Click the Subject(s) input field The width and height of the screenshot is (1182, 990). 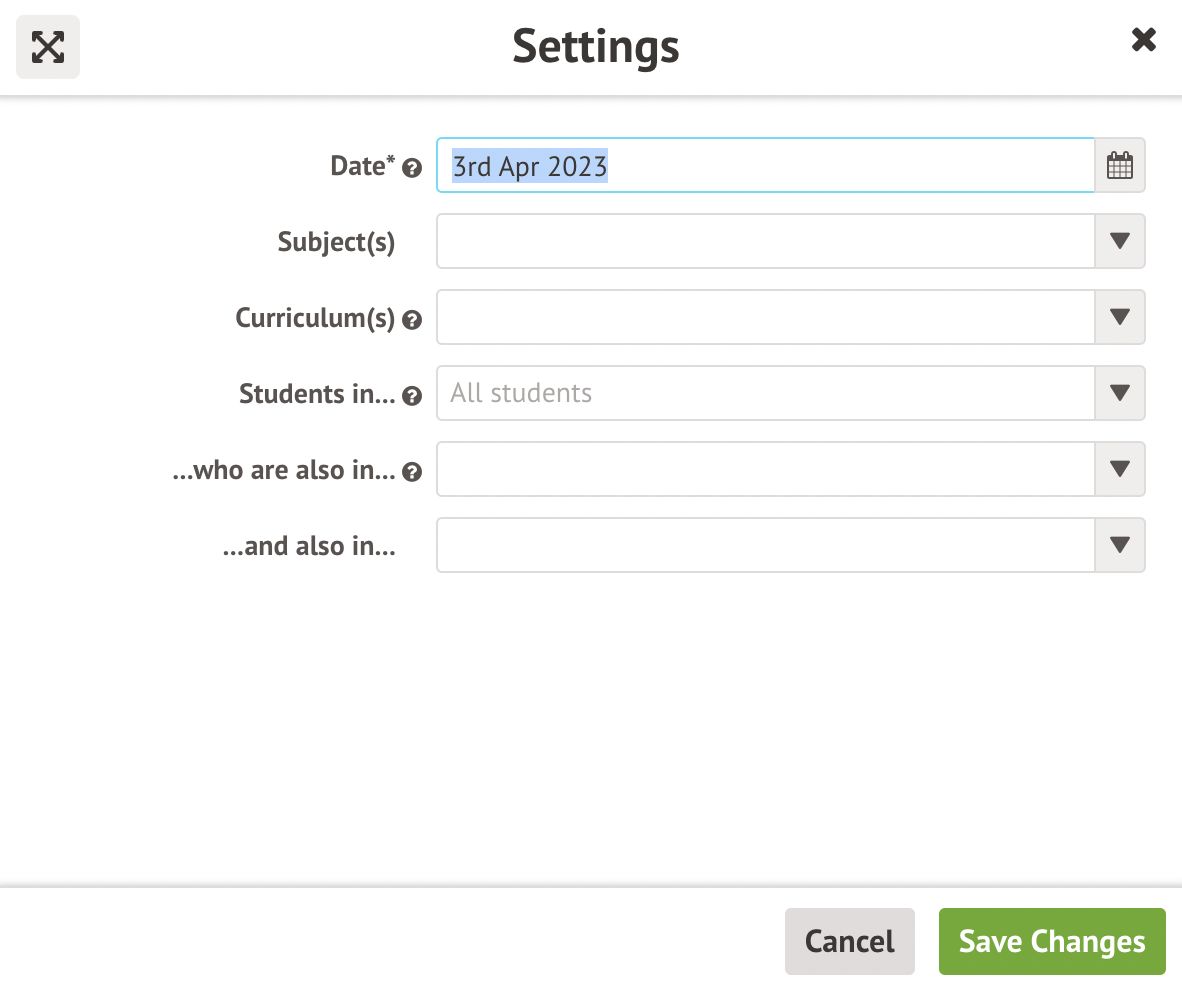click(765, 241)
